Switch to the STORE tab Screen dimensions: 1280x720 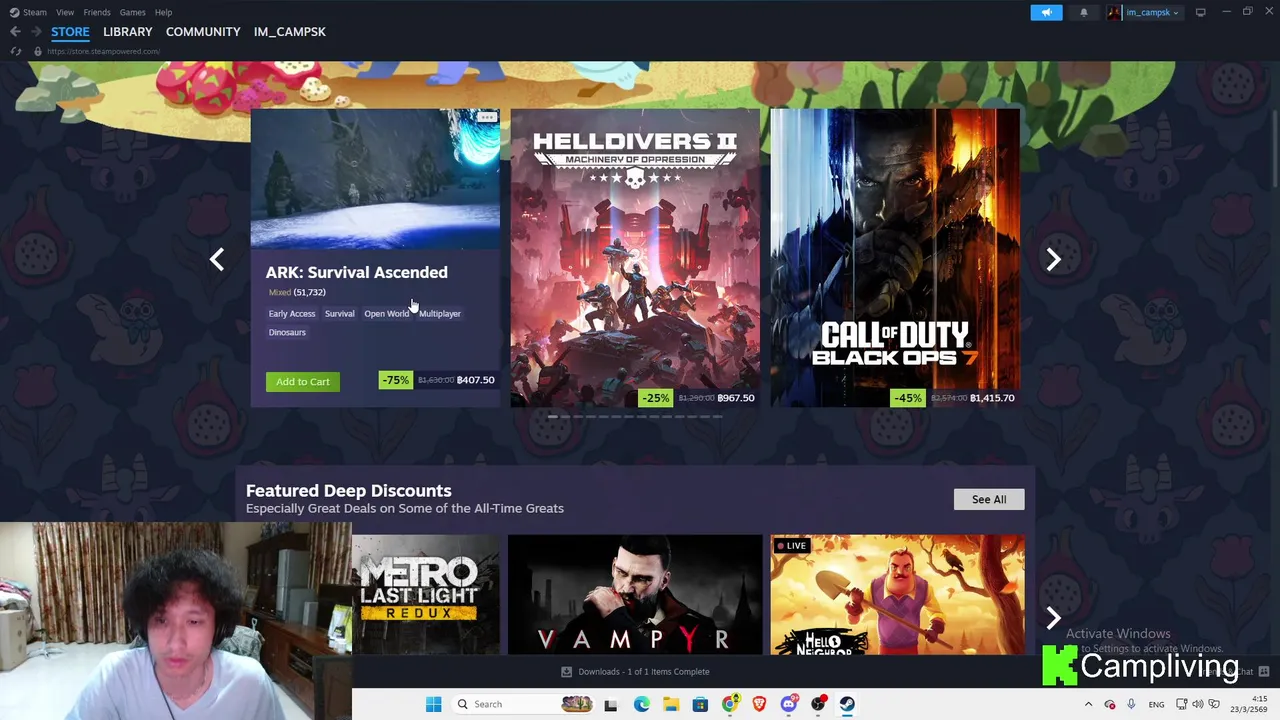(70, 32)
